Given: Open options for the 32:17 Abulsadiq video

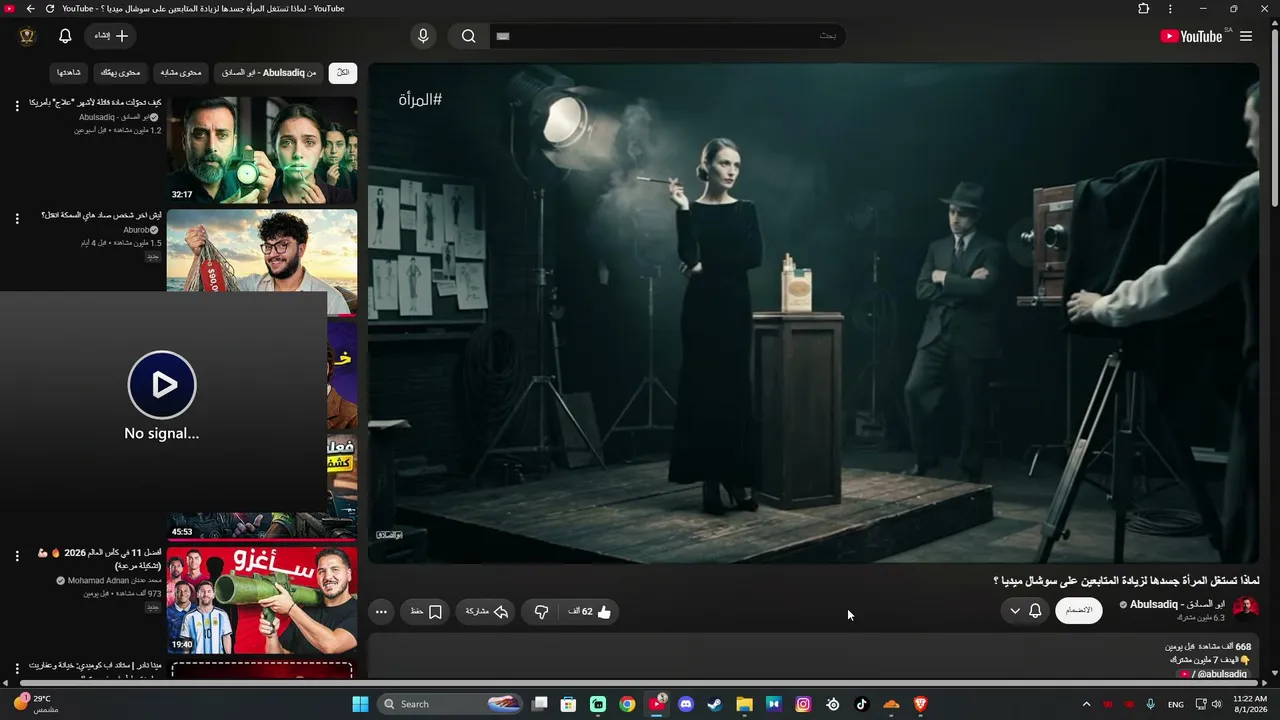Looking at the screenshot, I should tap(17, 106).
